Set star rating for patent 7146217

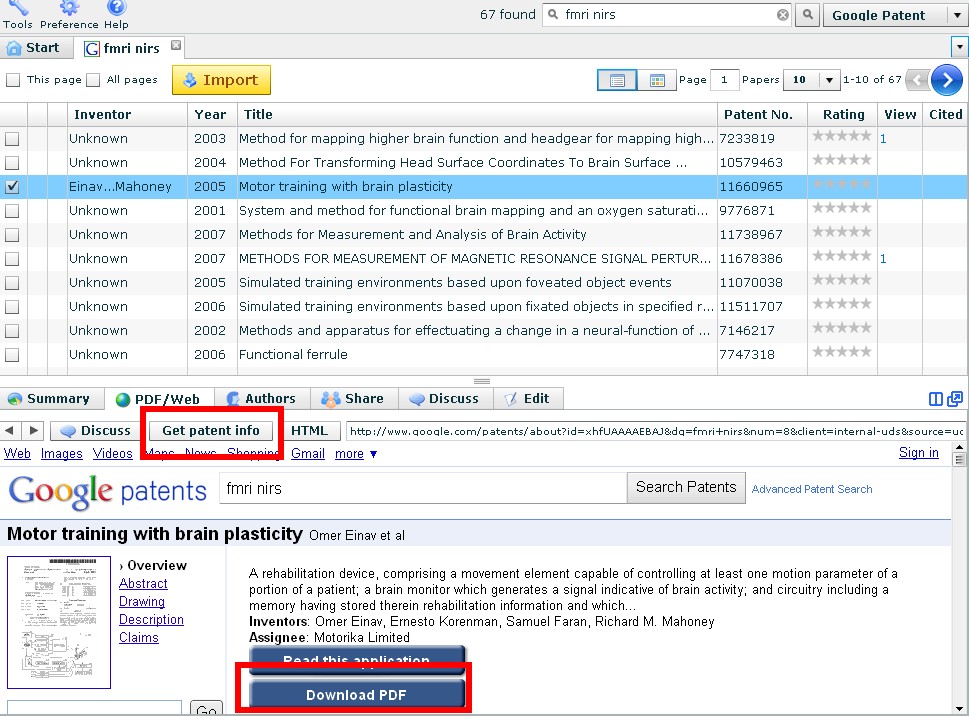[842, 328]
